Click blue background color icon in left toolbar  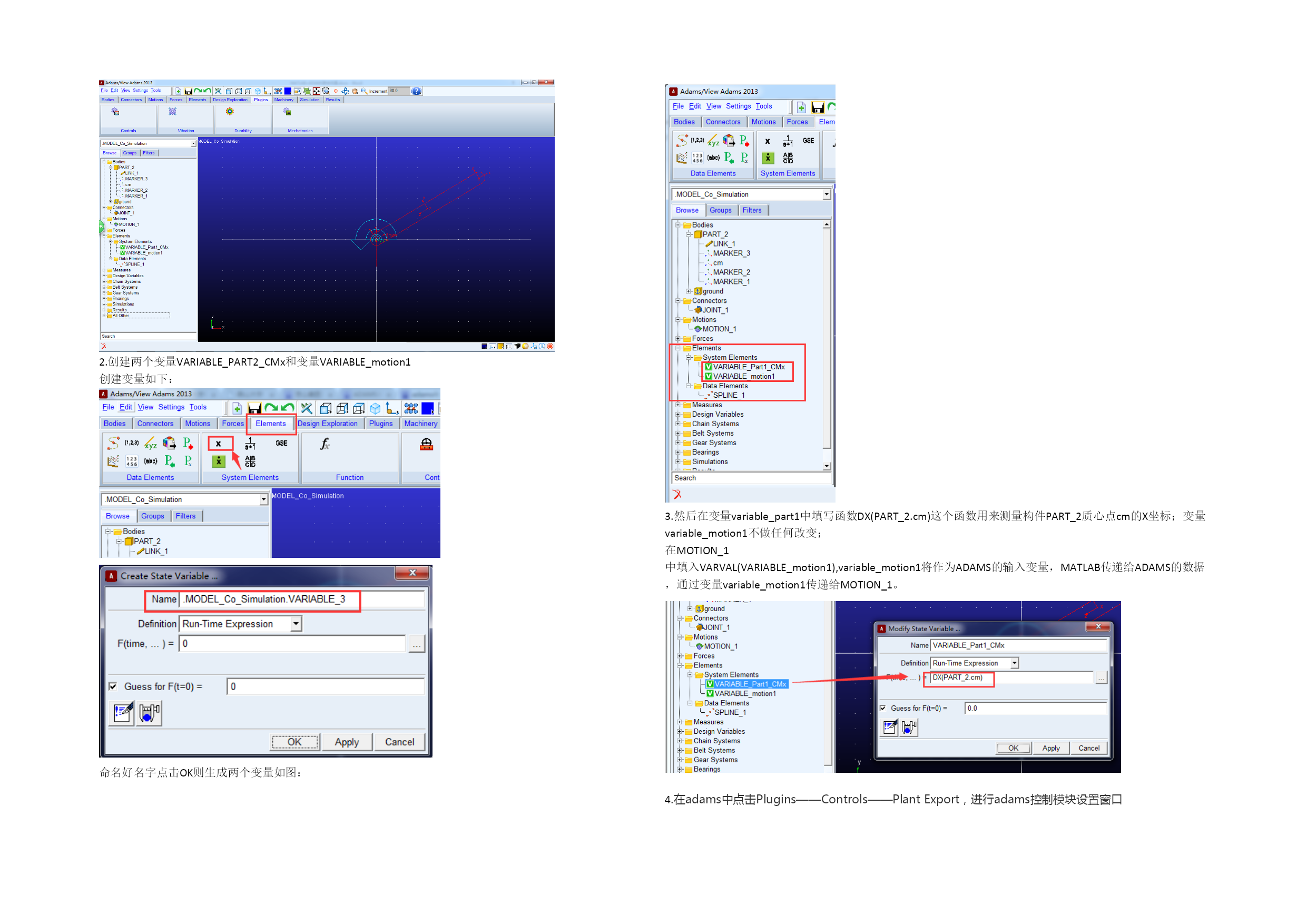(x=427, y=408)
